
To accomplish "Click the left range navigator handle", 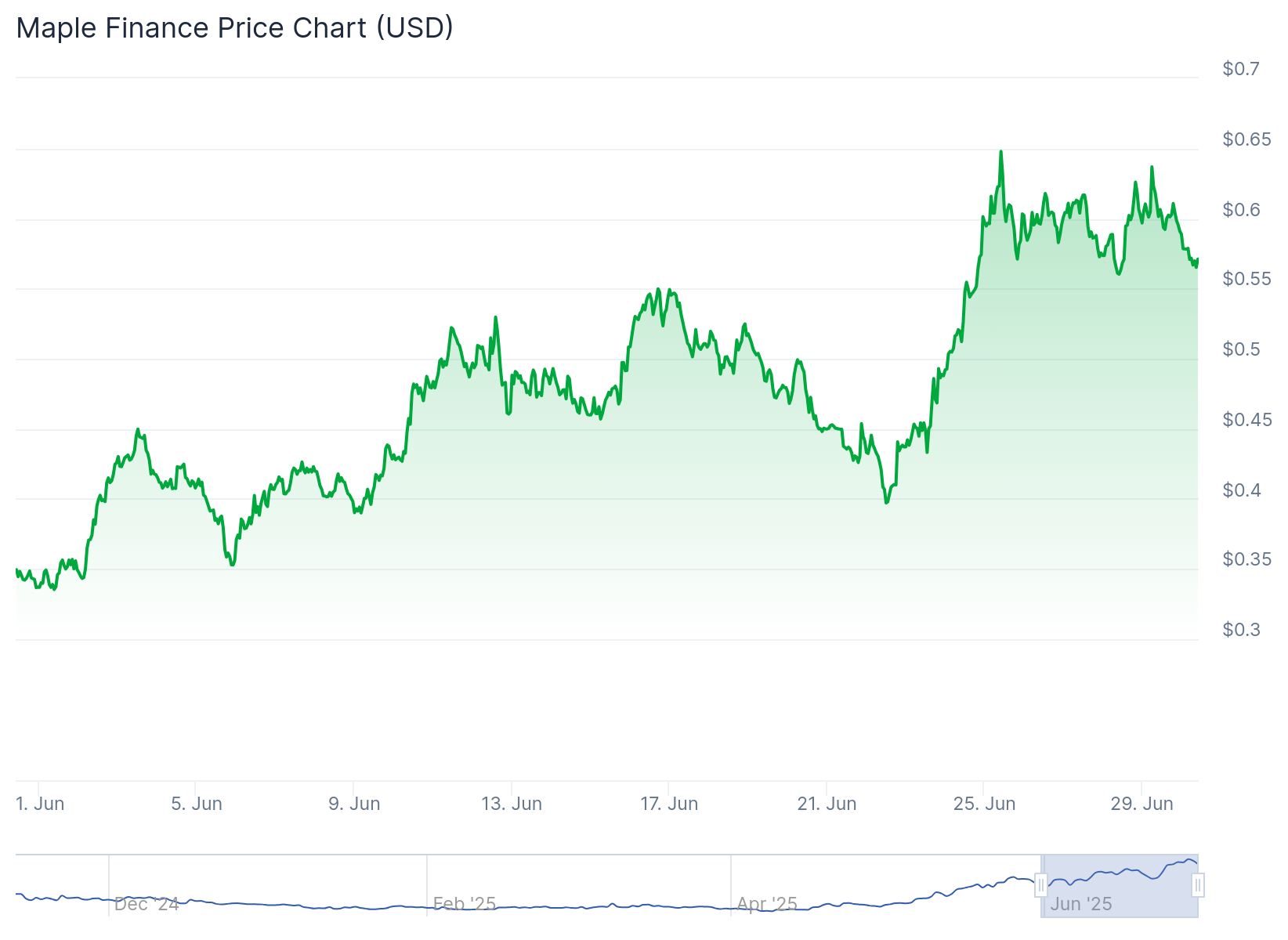I will click(1040, 886).
